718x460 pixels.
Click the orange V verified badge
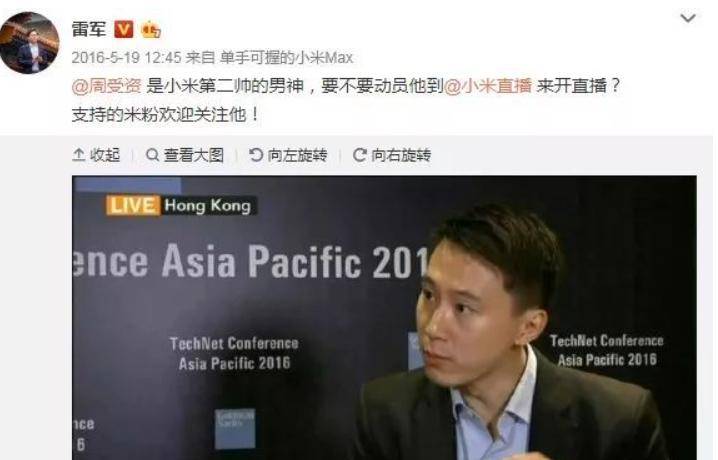click(124, 29)
